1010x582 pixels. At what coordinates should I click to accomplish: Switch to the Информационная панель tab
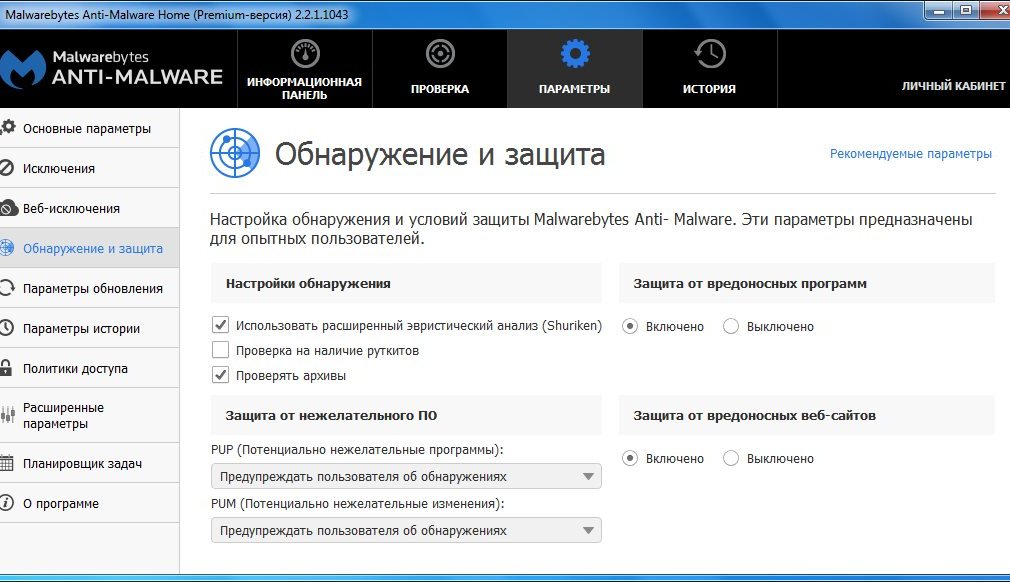point(305,68)
